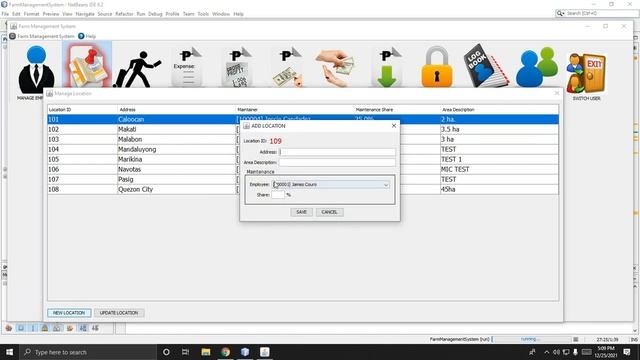The width and height of the screenshot is (640, 360).
Task: Click the 'MIC TEST' area description cell
Action: [499, 169]
